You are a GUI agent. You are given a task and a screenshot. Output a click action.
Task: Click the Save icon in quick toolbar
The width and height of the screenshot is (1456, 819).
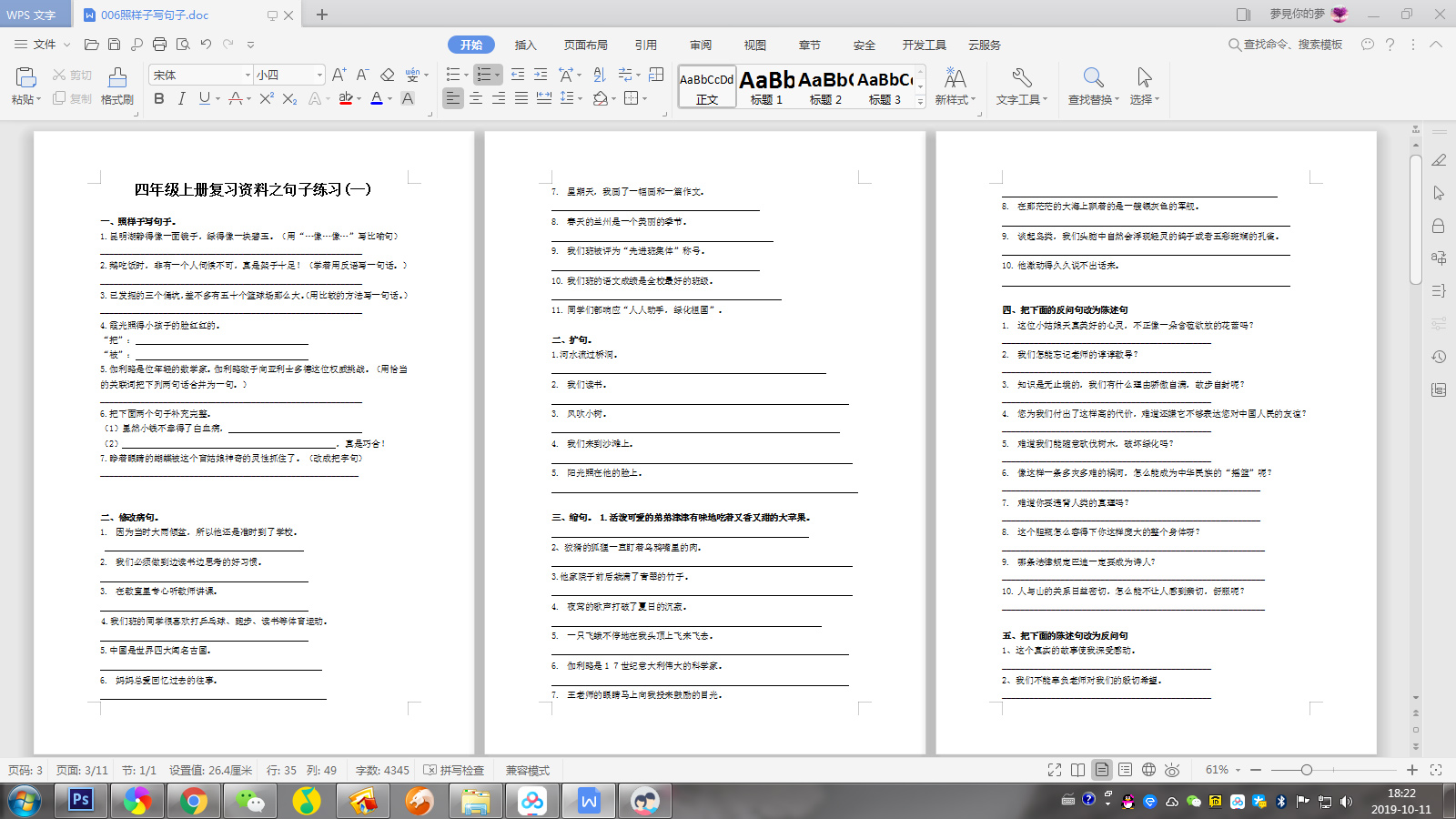(114, 44)
